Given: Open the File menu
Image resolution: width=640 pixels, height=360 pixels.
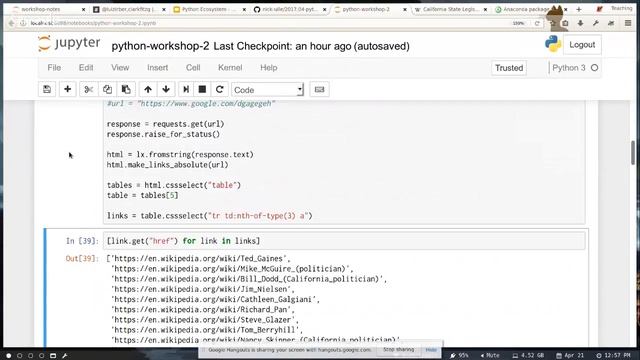Looking at the screenshot, I should coord(54,68).
